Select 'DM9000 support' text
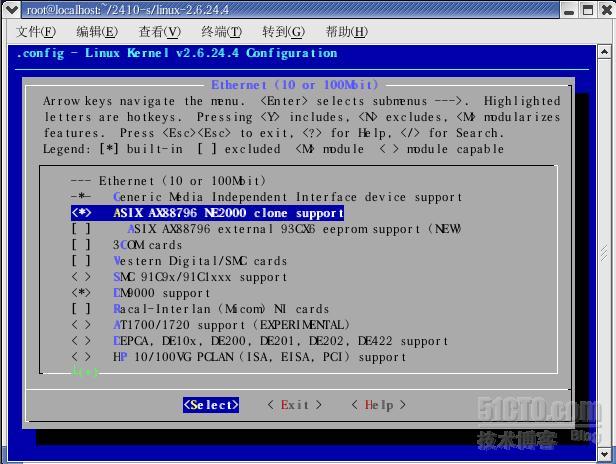 (x=161, y=293)
